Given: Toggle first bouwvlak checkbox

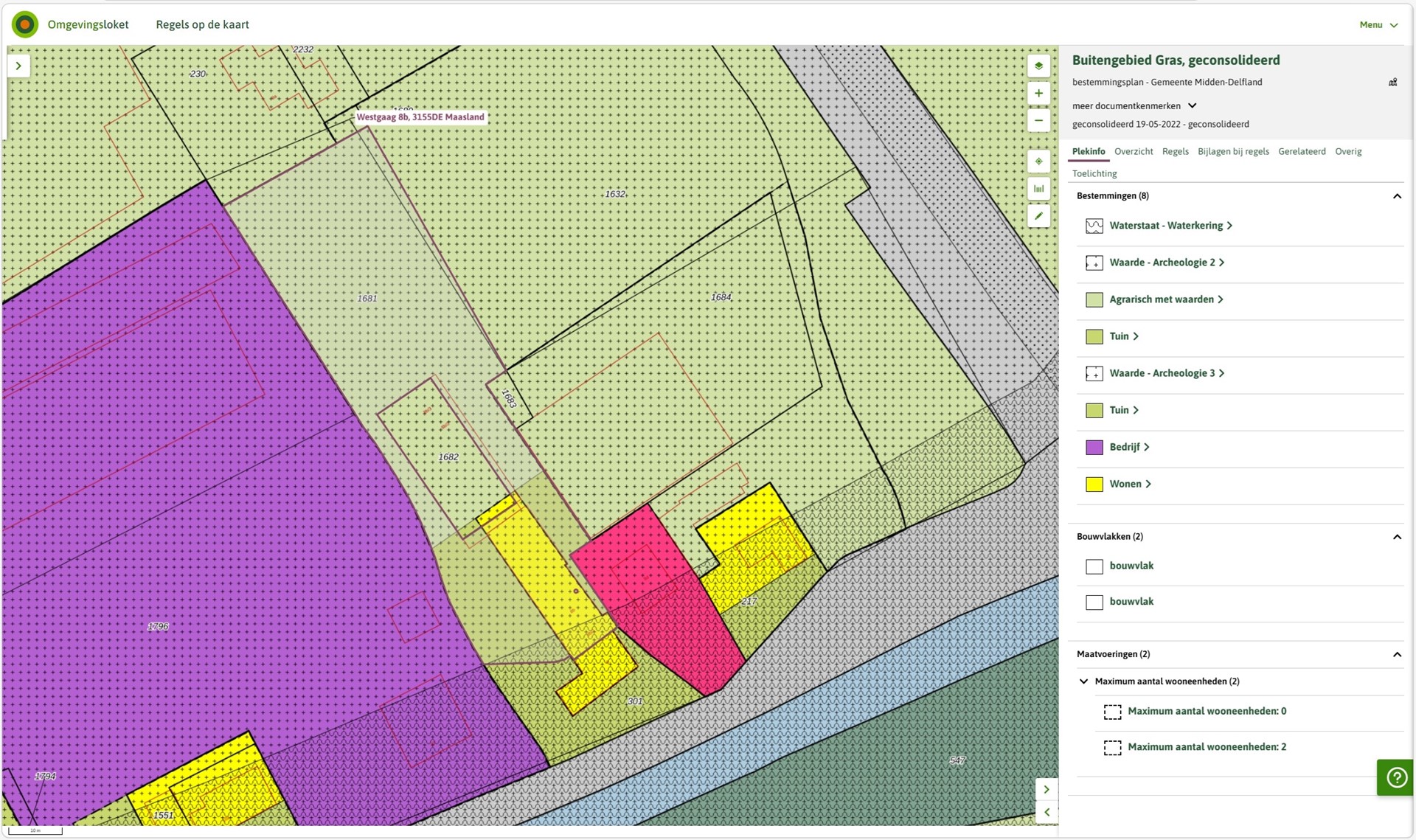Looking at the screenshot, I should pyautogui.click(x=1094, y=566).
